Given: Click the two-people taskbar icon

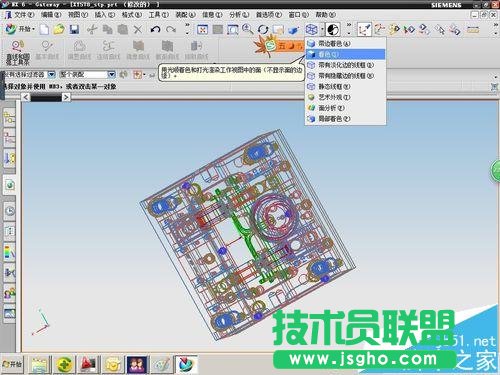Looking at the screenshot, I should pyautogui.click(x=137, y=364).
